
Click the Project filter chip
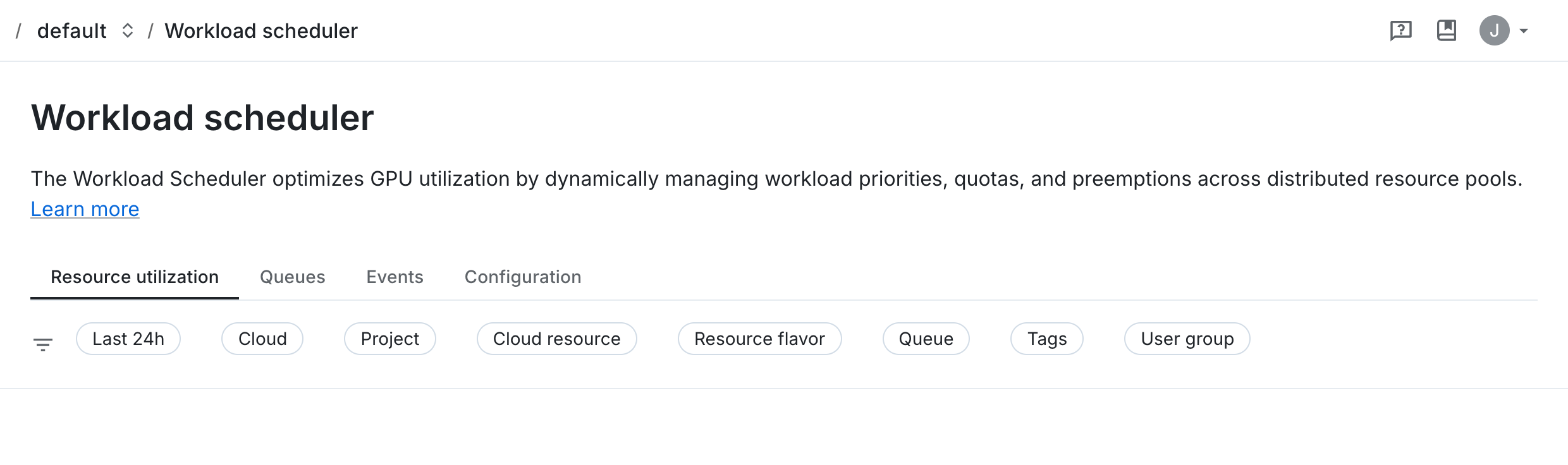pos(390,339)
